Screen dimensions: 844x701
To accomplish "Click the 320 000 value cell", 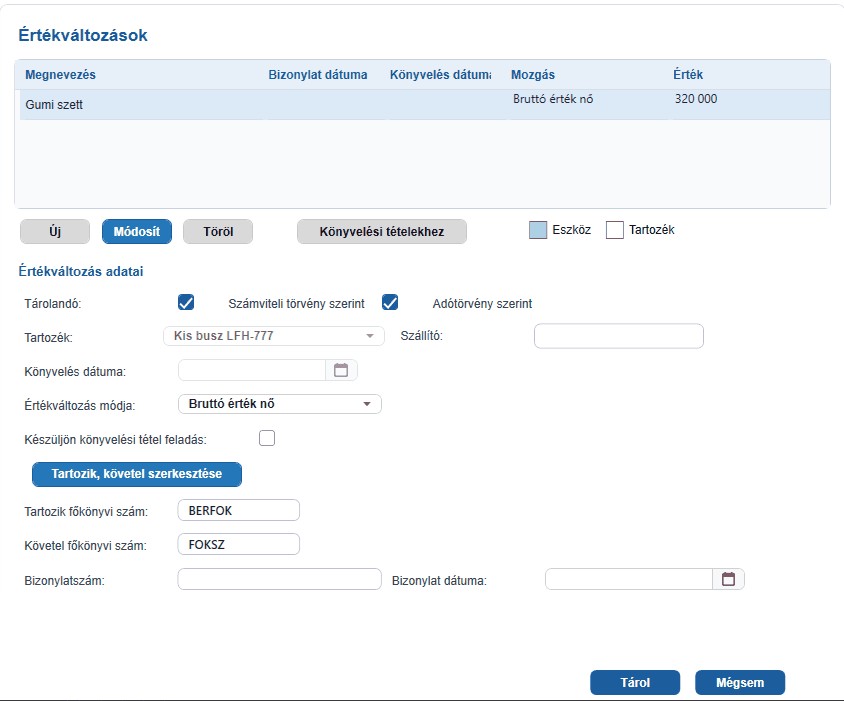I will [696, 99].
